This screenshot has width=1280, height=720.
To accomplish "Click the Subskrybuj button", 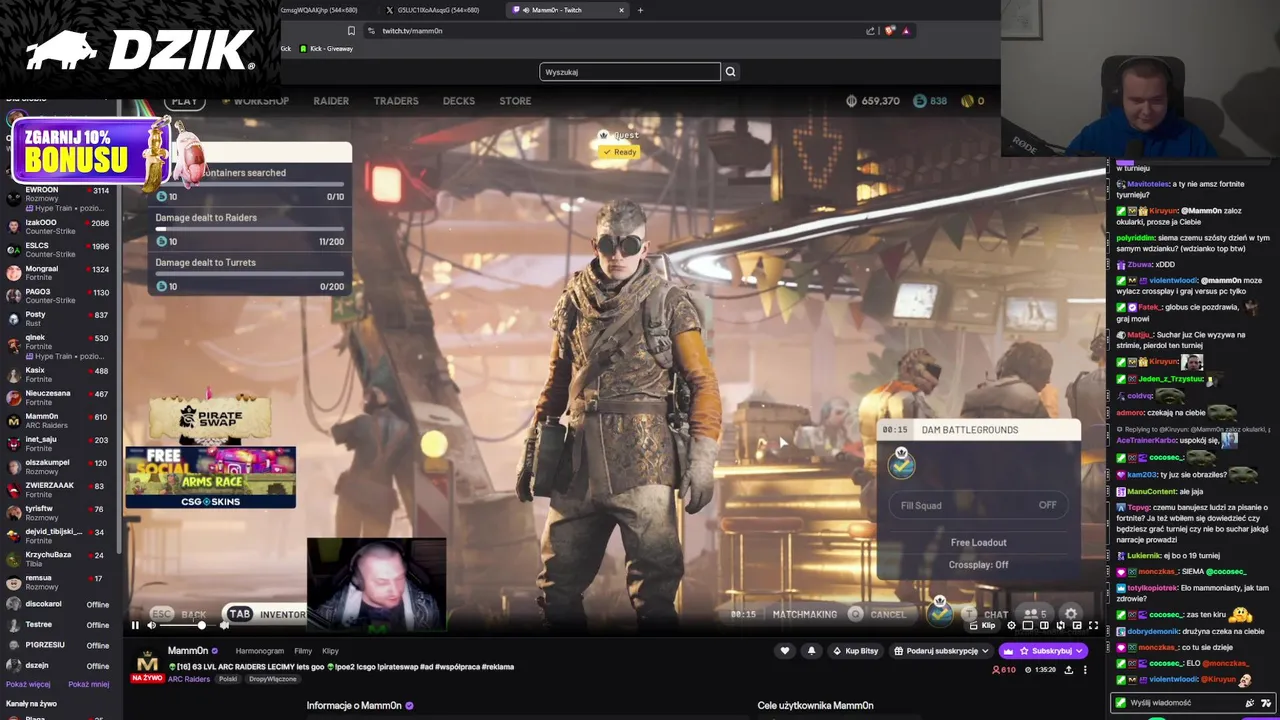I will pos(1045,650).
